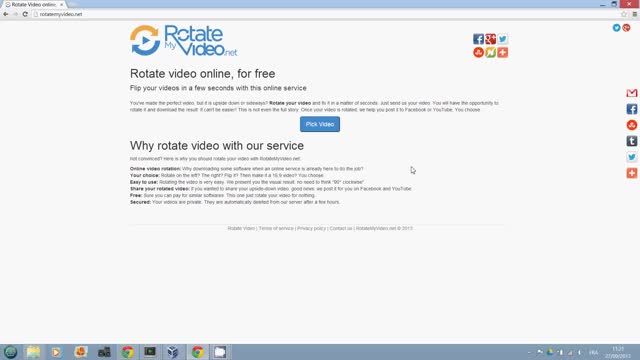Open VirtualBox from the taskbar
Image resolution: width=640 pixels, height=360 pixels.
coord(173,352)
